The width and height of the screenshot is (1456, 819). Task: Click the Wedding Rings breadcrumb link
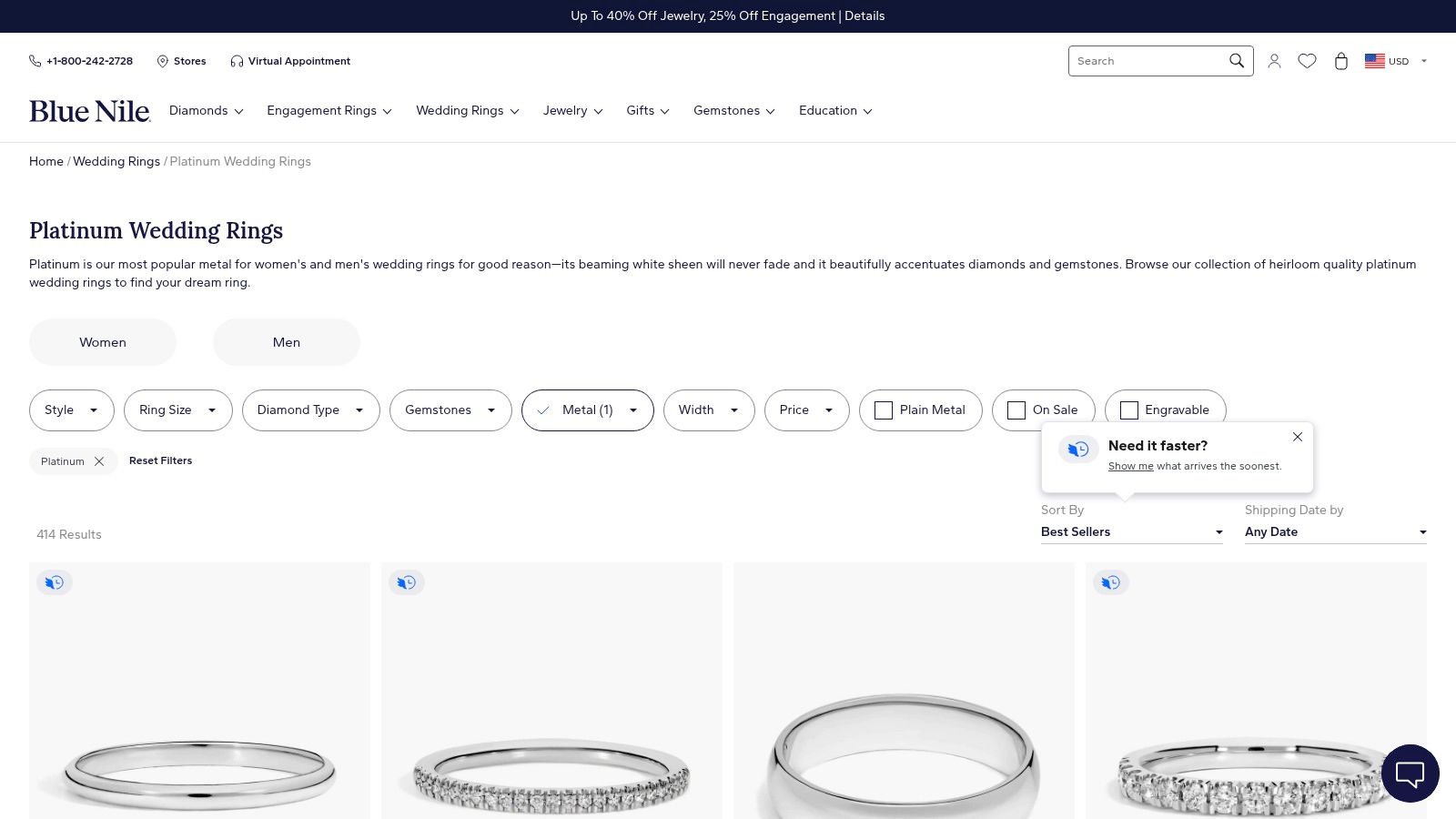(x=116, y=162)
